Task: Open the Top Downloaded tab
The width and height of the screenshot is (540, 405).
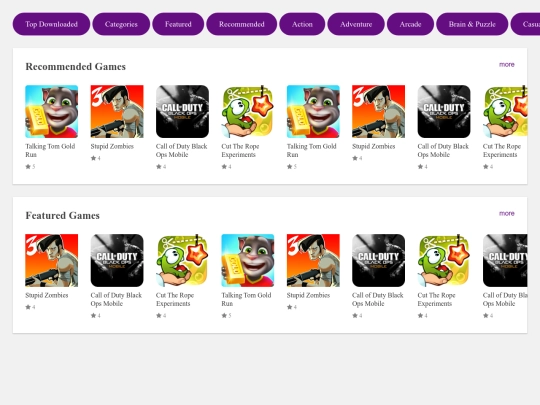Action: pyautogui.click(x=51, y=24)
